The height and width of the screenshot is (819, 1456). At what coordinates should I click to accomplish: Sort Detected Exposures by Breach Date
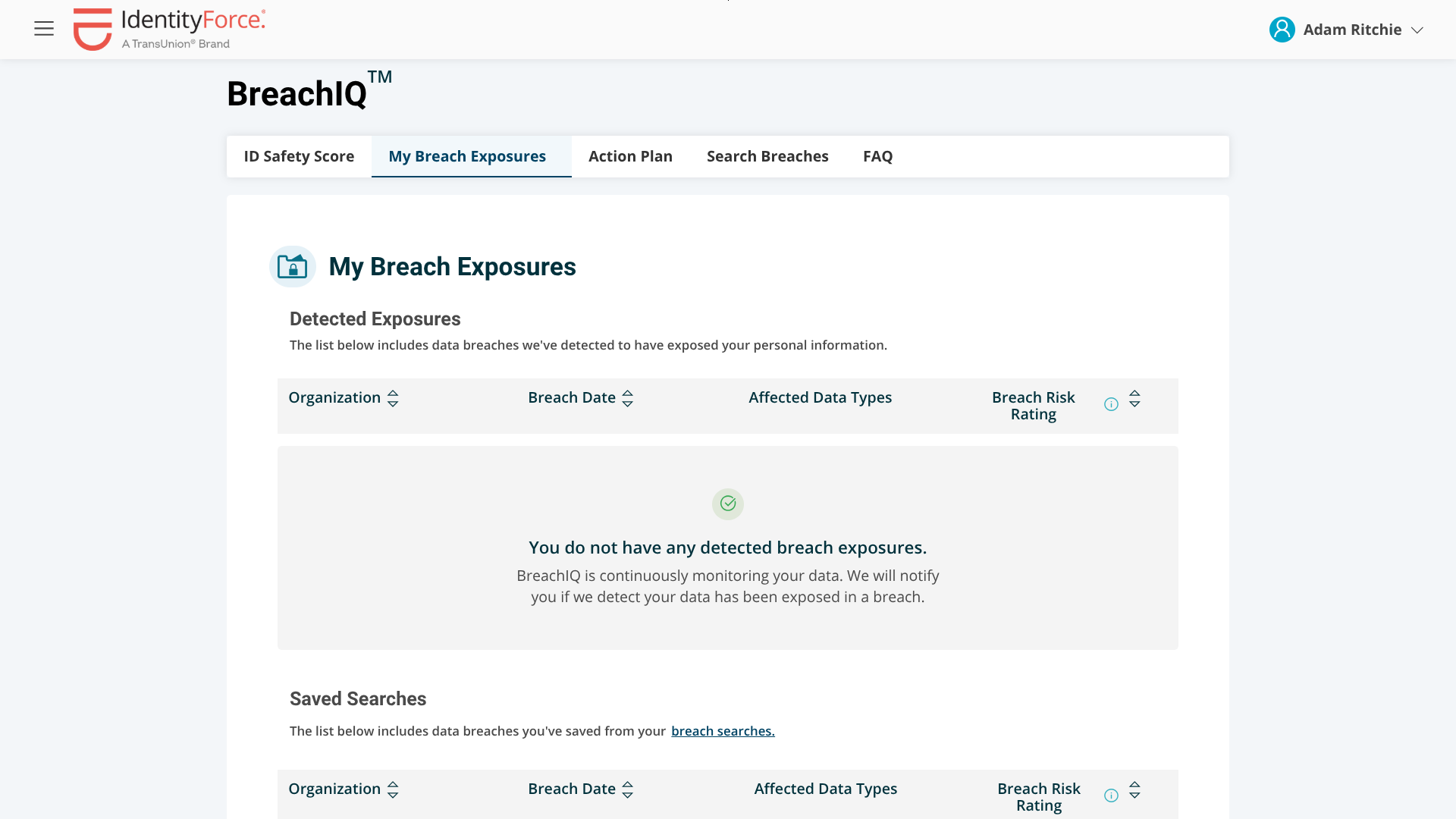click(627, 398)
